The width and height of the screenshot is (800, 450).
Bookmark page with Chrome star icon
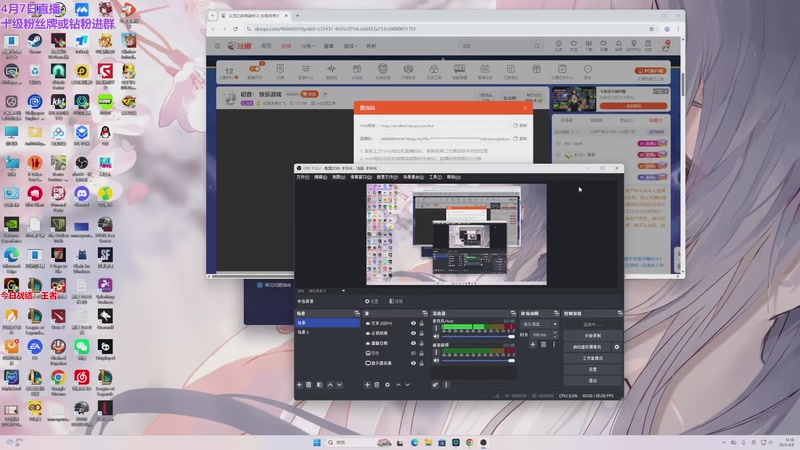pyautogui.click(x=652, y=29)
